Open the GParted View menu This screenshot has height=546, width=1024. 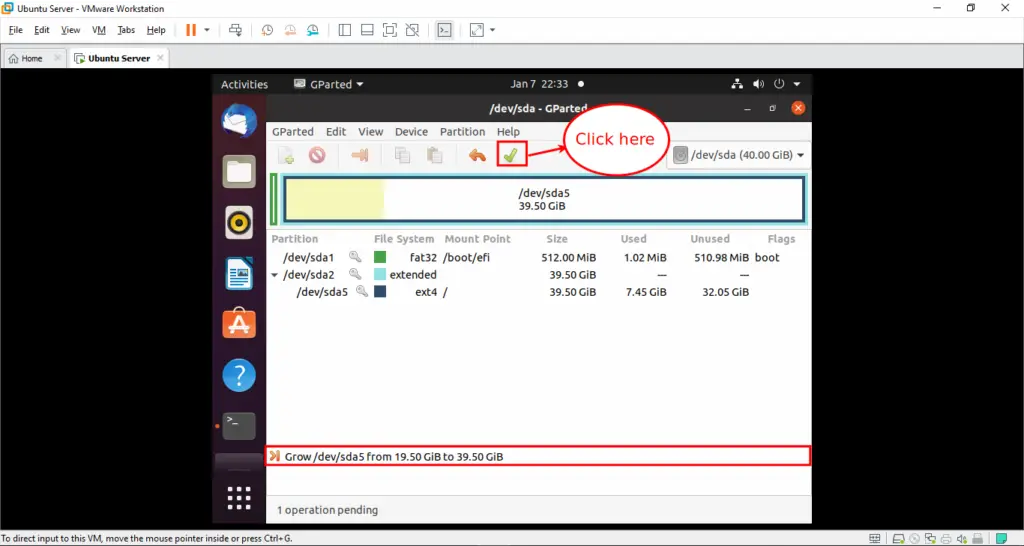370,131
